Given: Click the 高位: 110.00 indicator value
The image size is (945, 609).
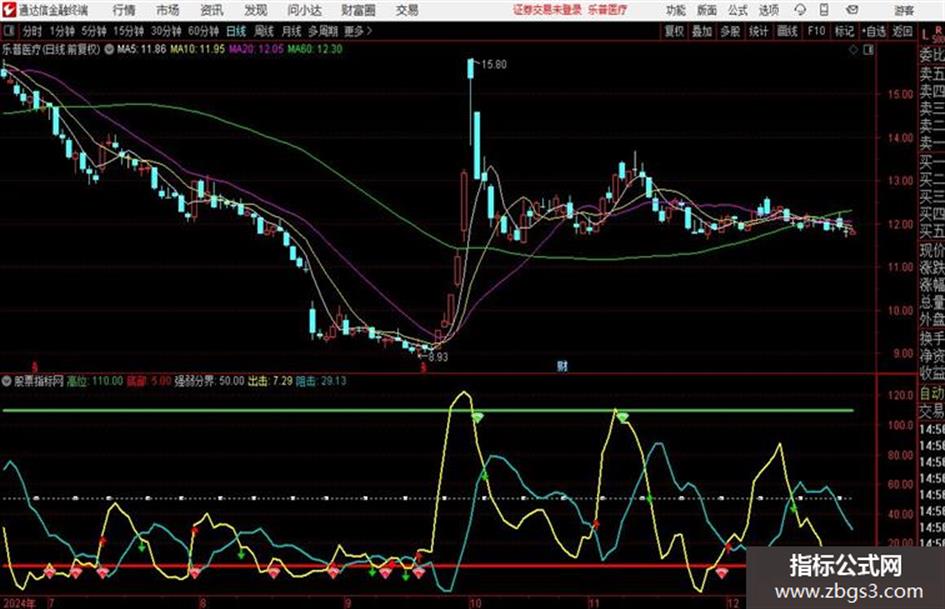Looking at the screenshot, I should (95, 381).
